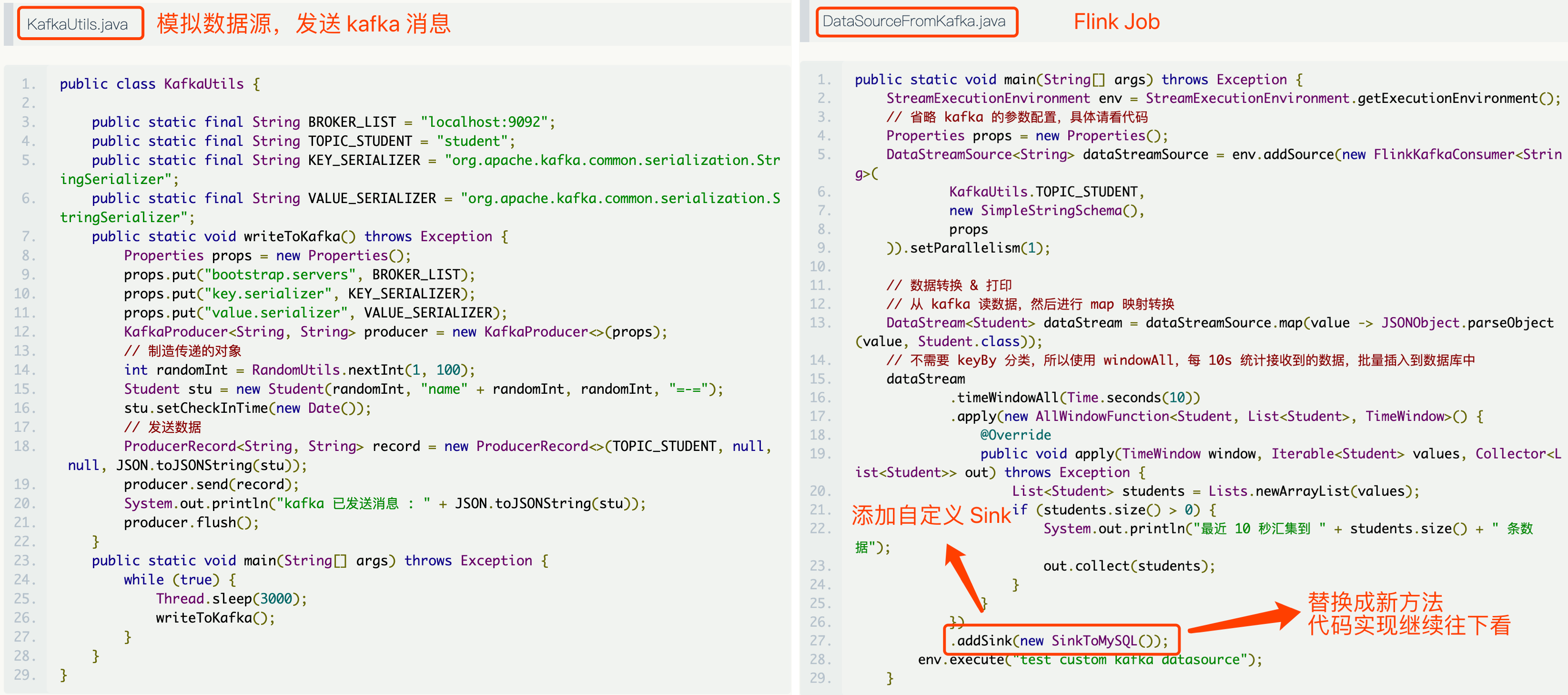Image resolution: width=1568 pixels, height=695 pixels.
Task: Click KafkaUtils main(String[] args) signature on line 23
Action: point(320,561)
